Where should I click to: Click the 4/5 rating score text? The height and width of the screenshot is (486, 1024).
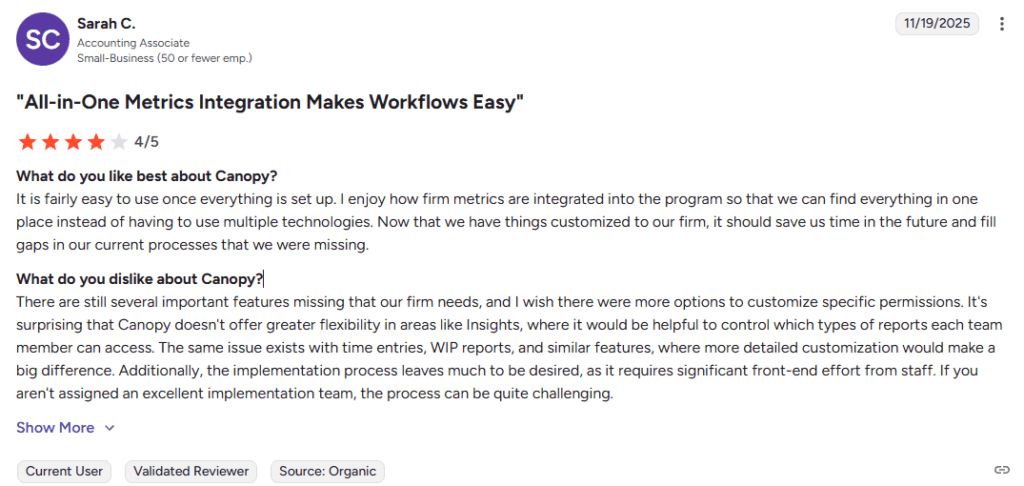point(146,142)
